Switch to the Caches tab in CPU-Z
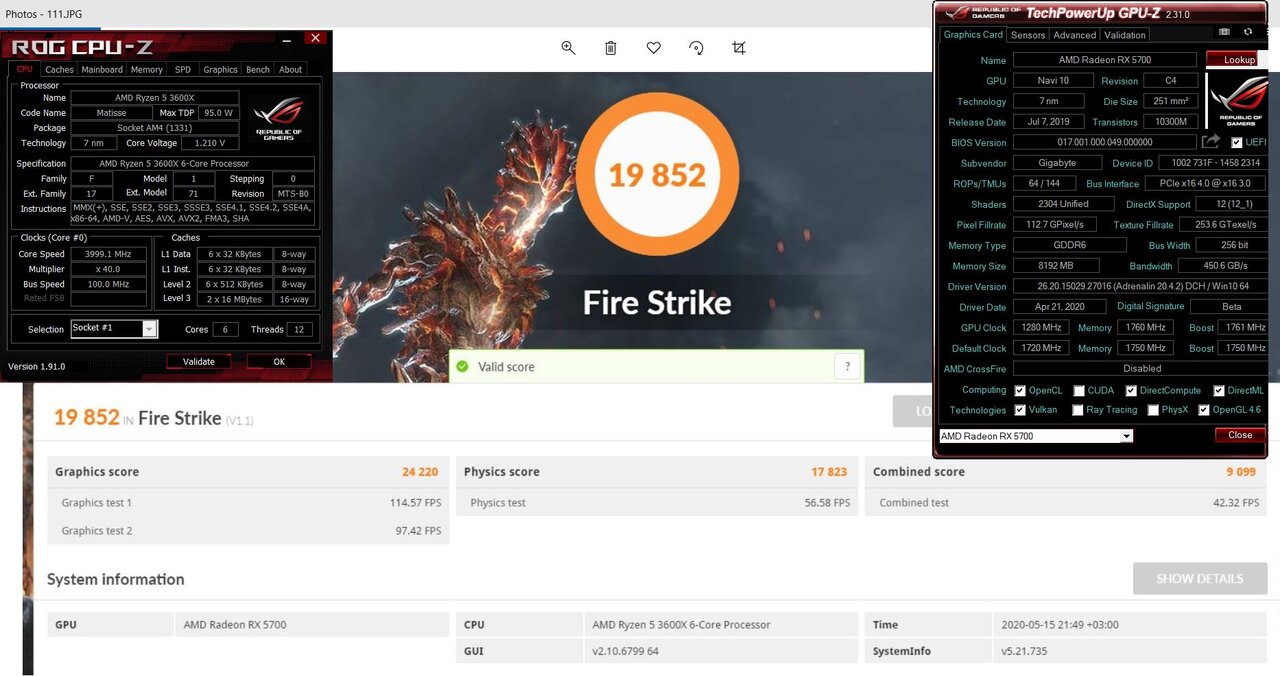Viewport: 1280px width, 676px height. pyautogui.click(x=59, y=70)
